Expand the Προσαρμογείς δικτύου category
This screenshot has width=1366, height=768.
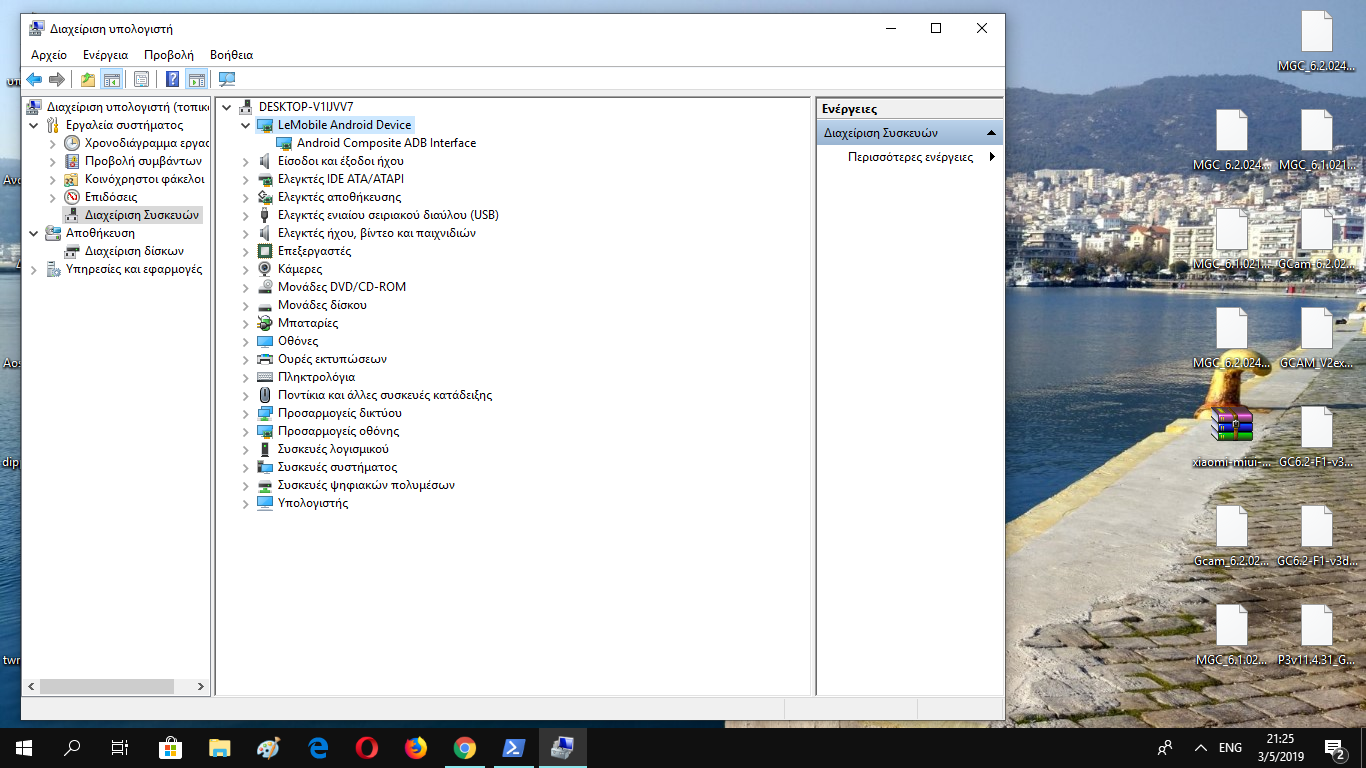click(x=246, y=413)
